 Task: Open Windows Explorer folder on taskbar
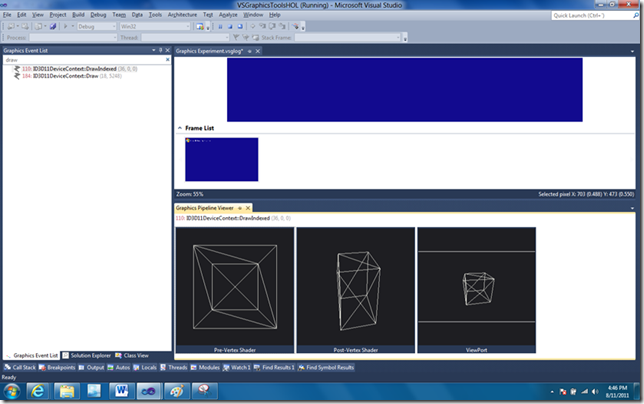point(67,391)
